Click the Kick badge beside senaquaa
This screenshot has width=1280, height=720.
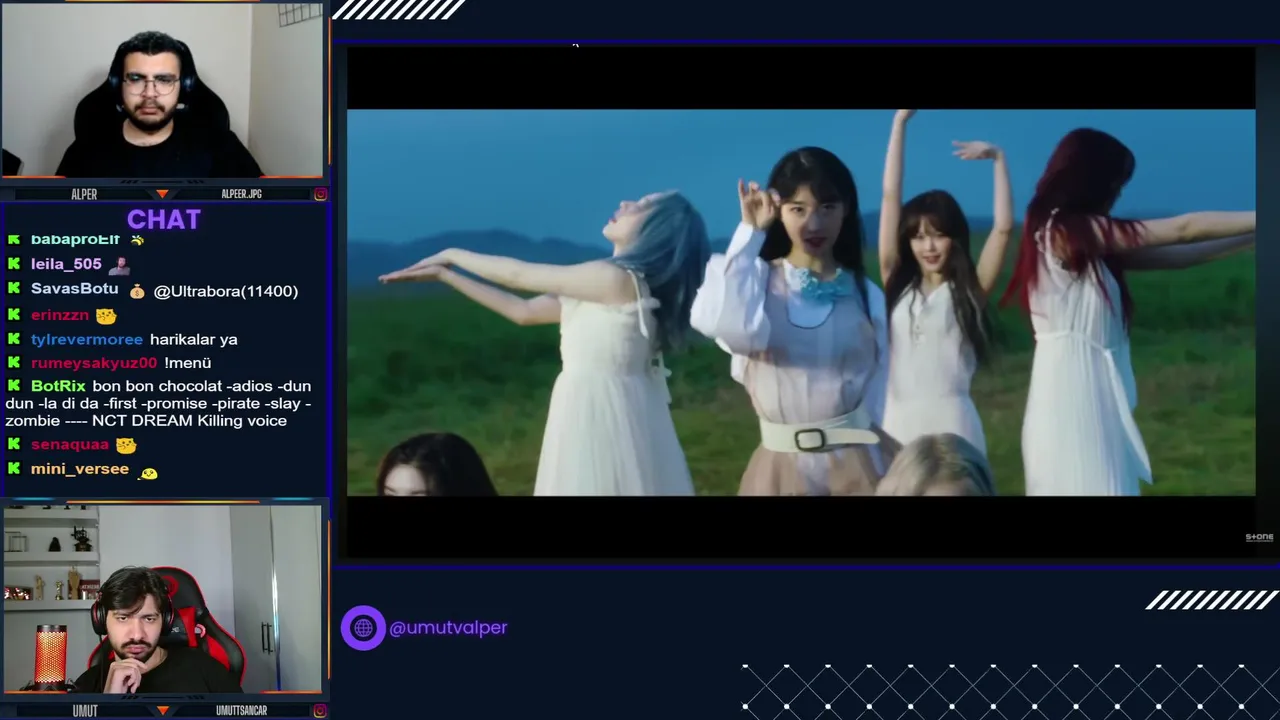click(x=14, y=444)
